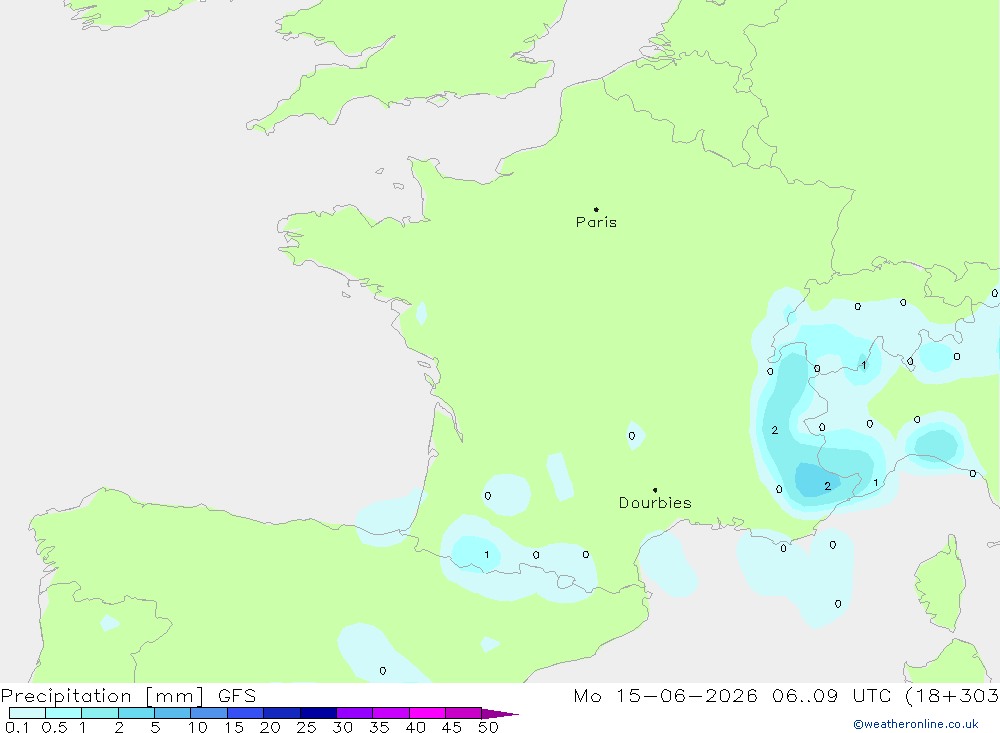Screen dimensions: 1000x733
Task: Pick the 1–2 cyan legend swatch
Action: click(x=100, y=713)
